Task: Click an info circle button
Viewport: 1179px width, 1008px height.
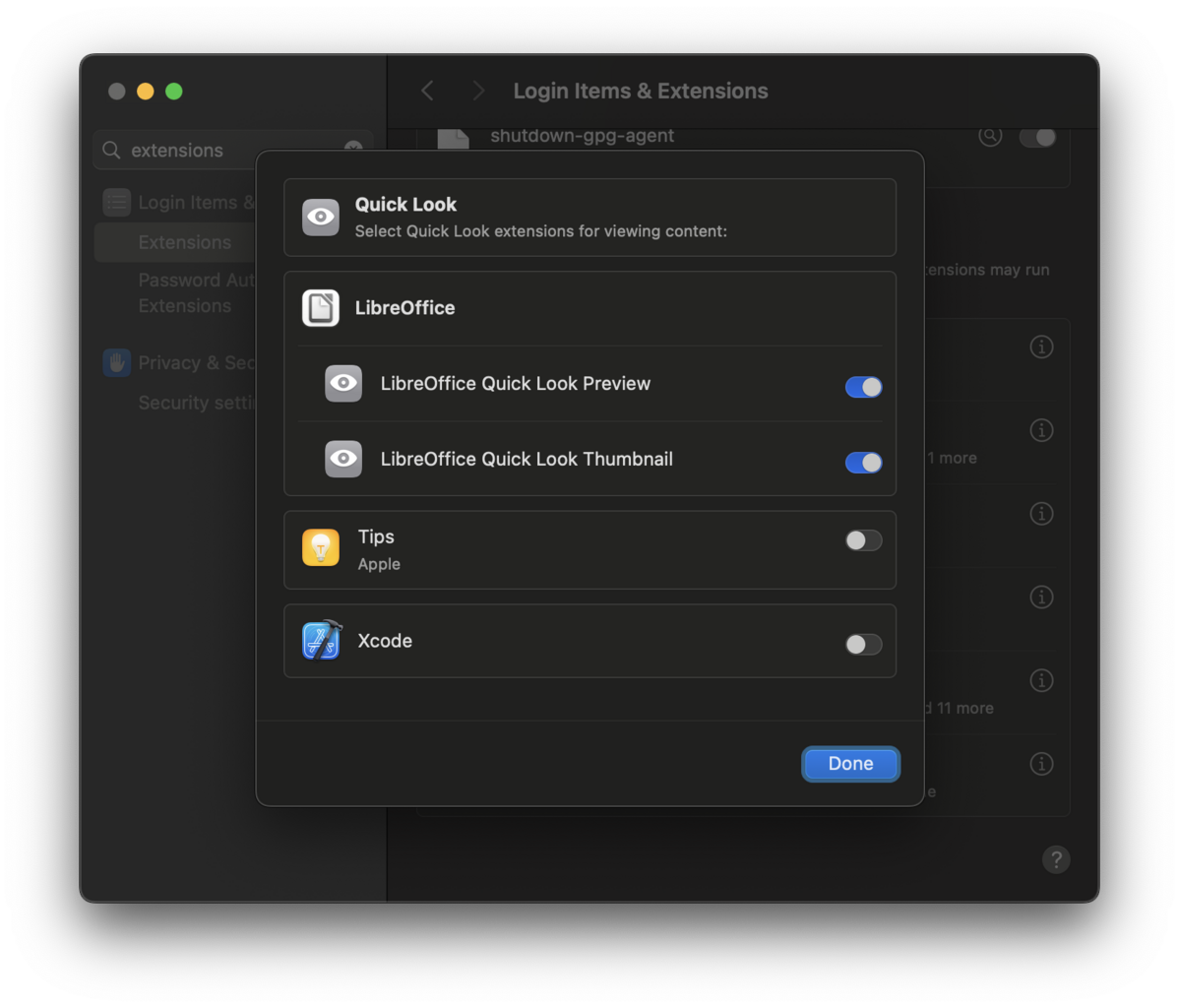Action: [1041, 346]
